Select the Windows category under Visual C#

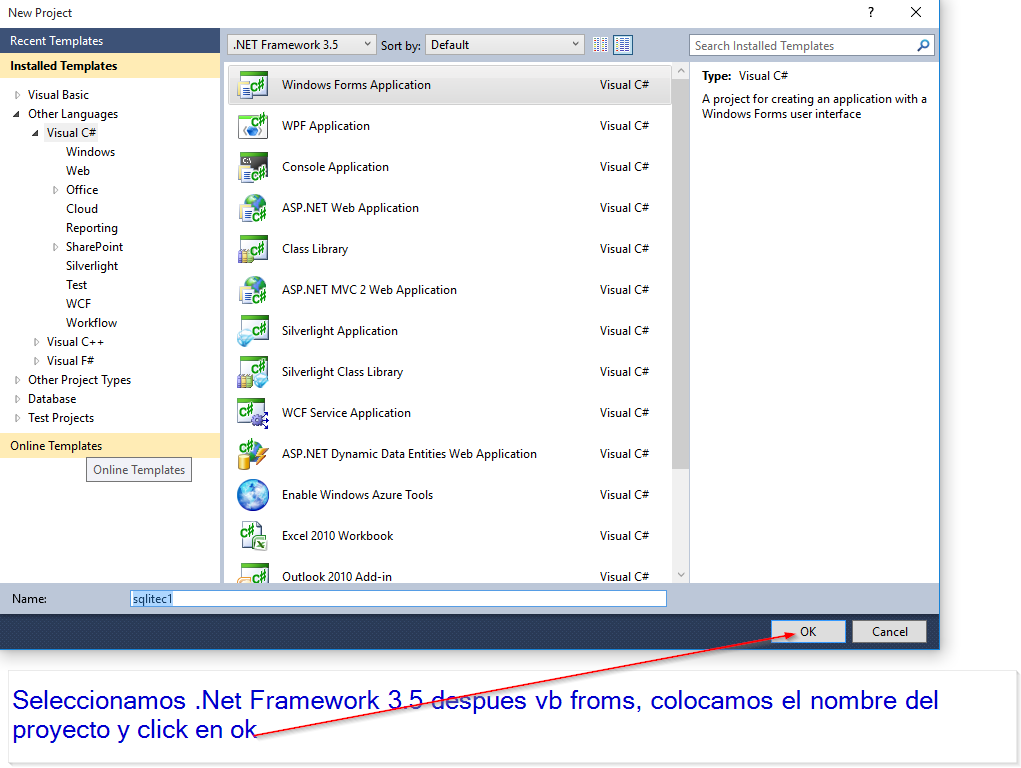point(91,152)
